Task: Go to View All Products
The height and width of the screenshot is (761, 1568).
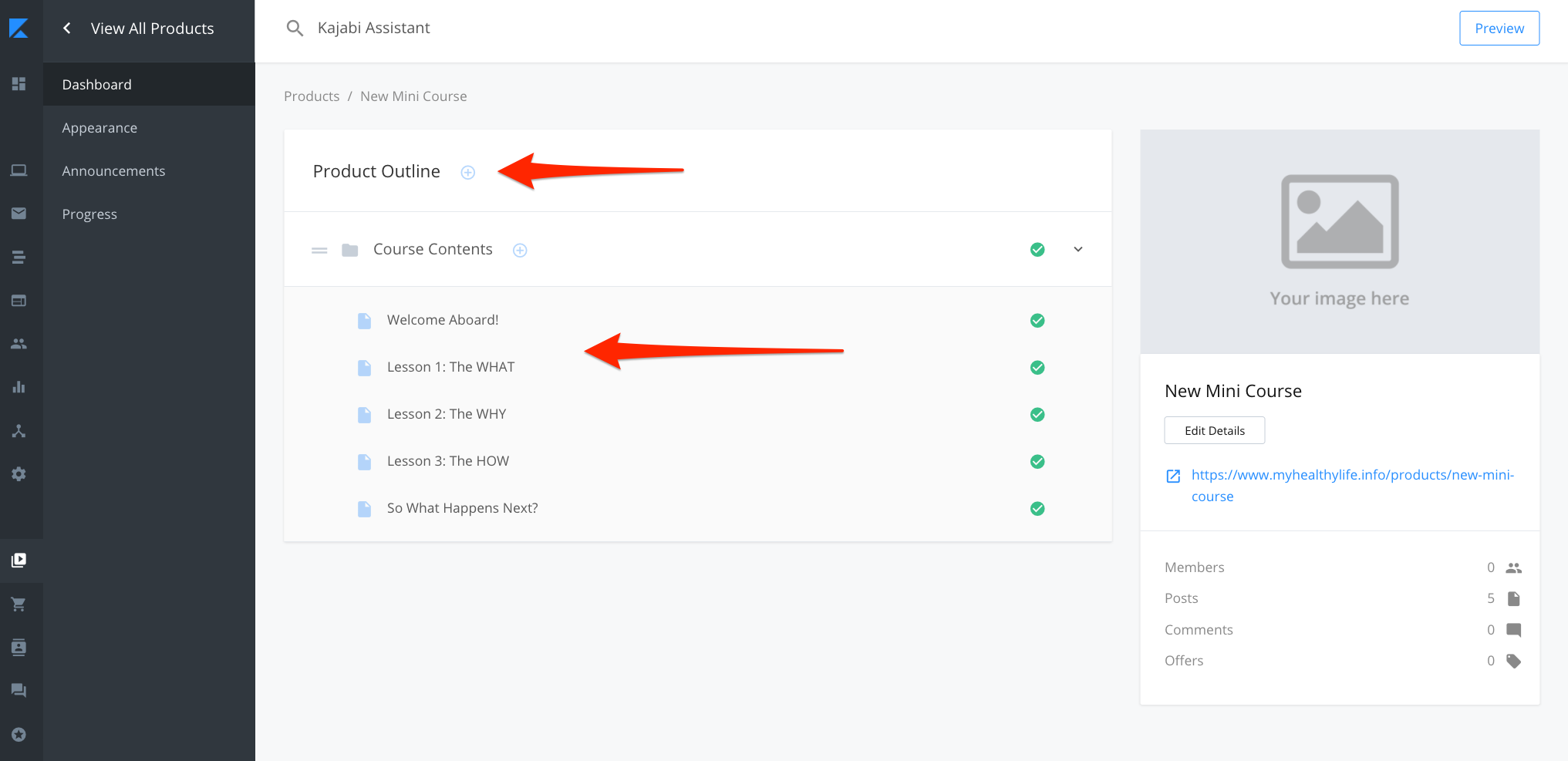Action: point(152,29)
